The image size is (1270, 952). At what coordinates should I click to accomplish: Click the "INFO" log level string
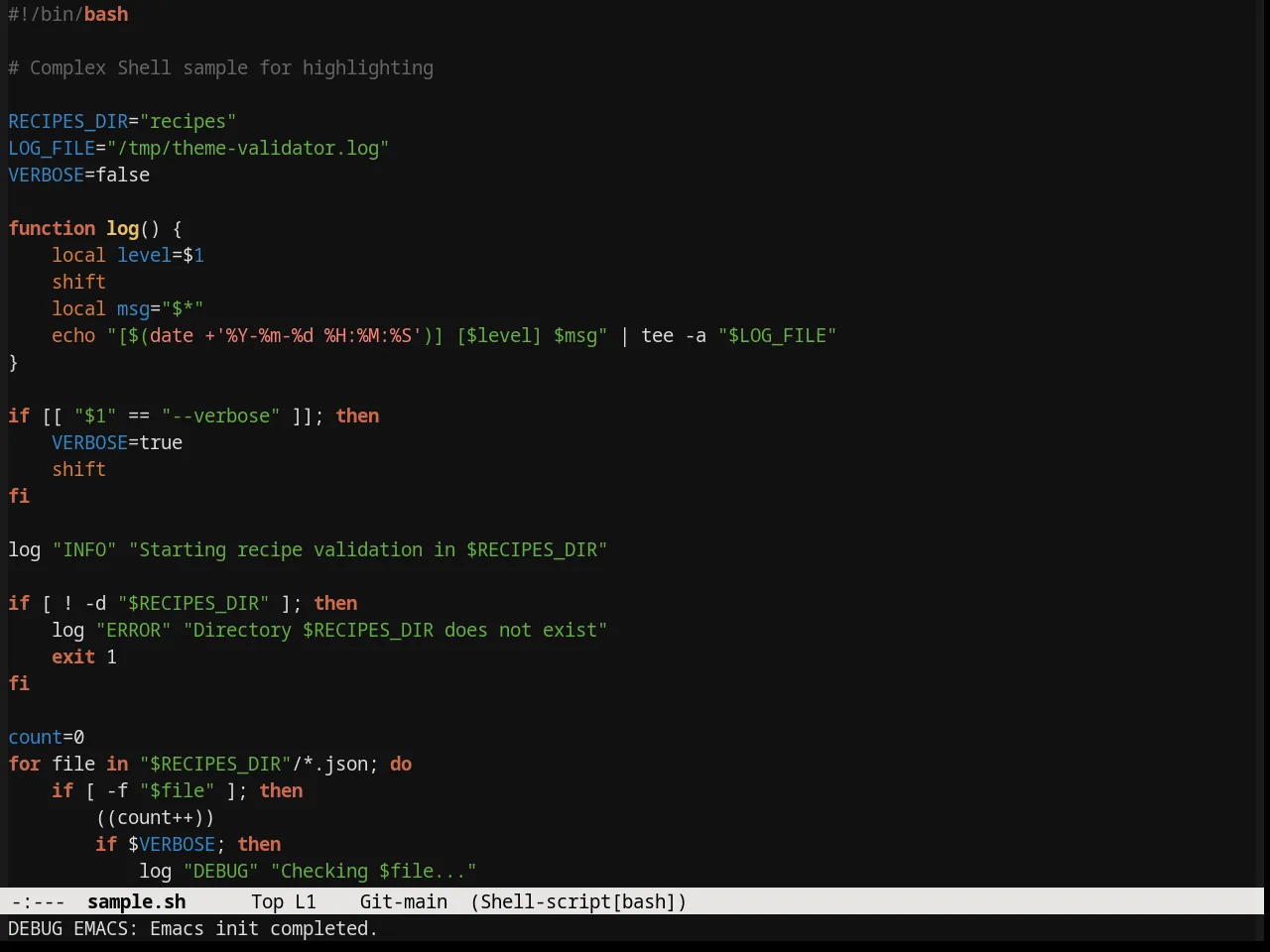[84, 549]
